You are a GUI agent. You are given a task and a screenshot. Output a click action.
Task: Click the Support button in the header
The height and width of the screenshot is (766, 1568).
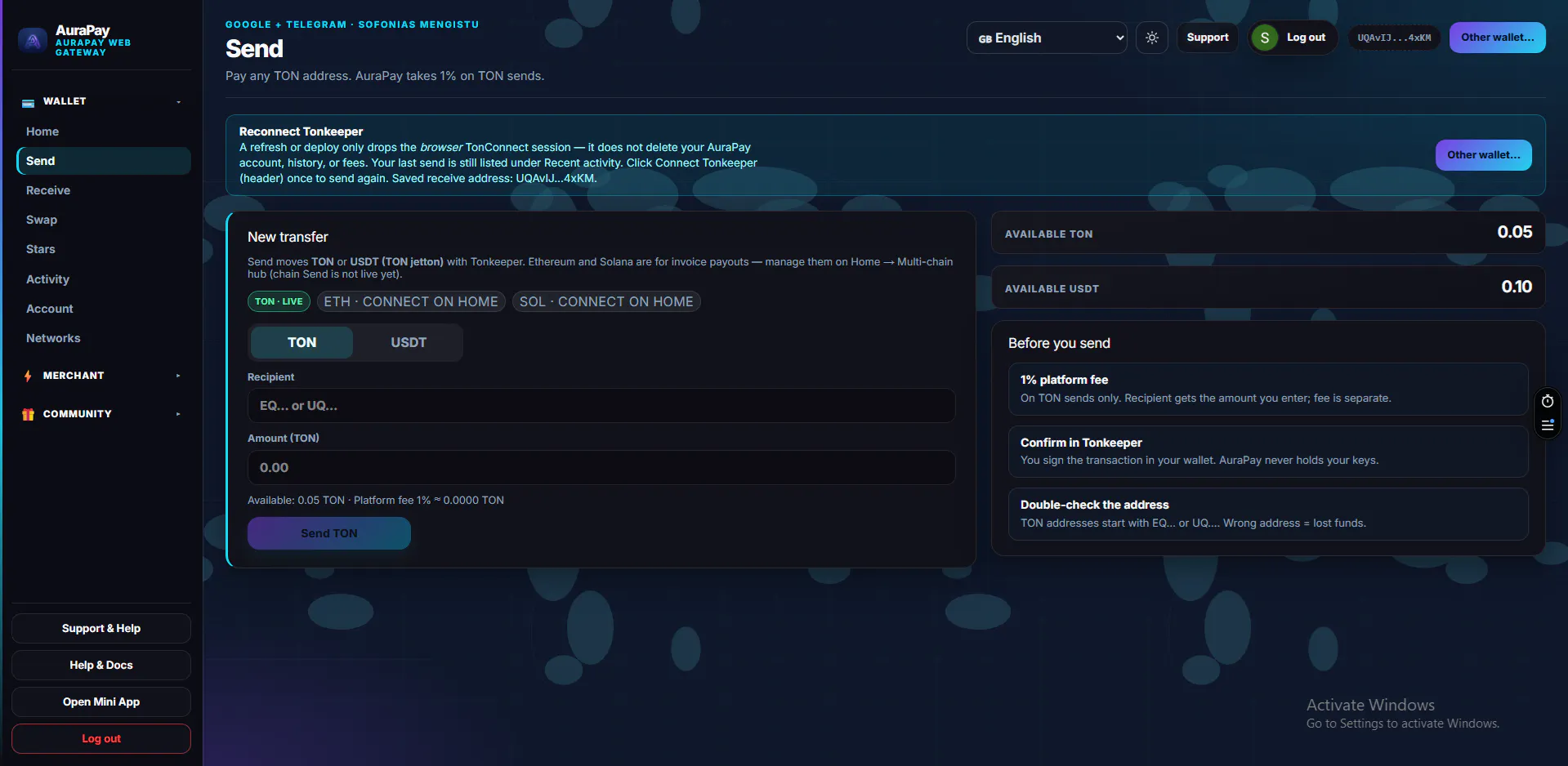click(x=1208, y=38)
